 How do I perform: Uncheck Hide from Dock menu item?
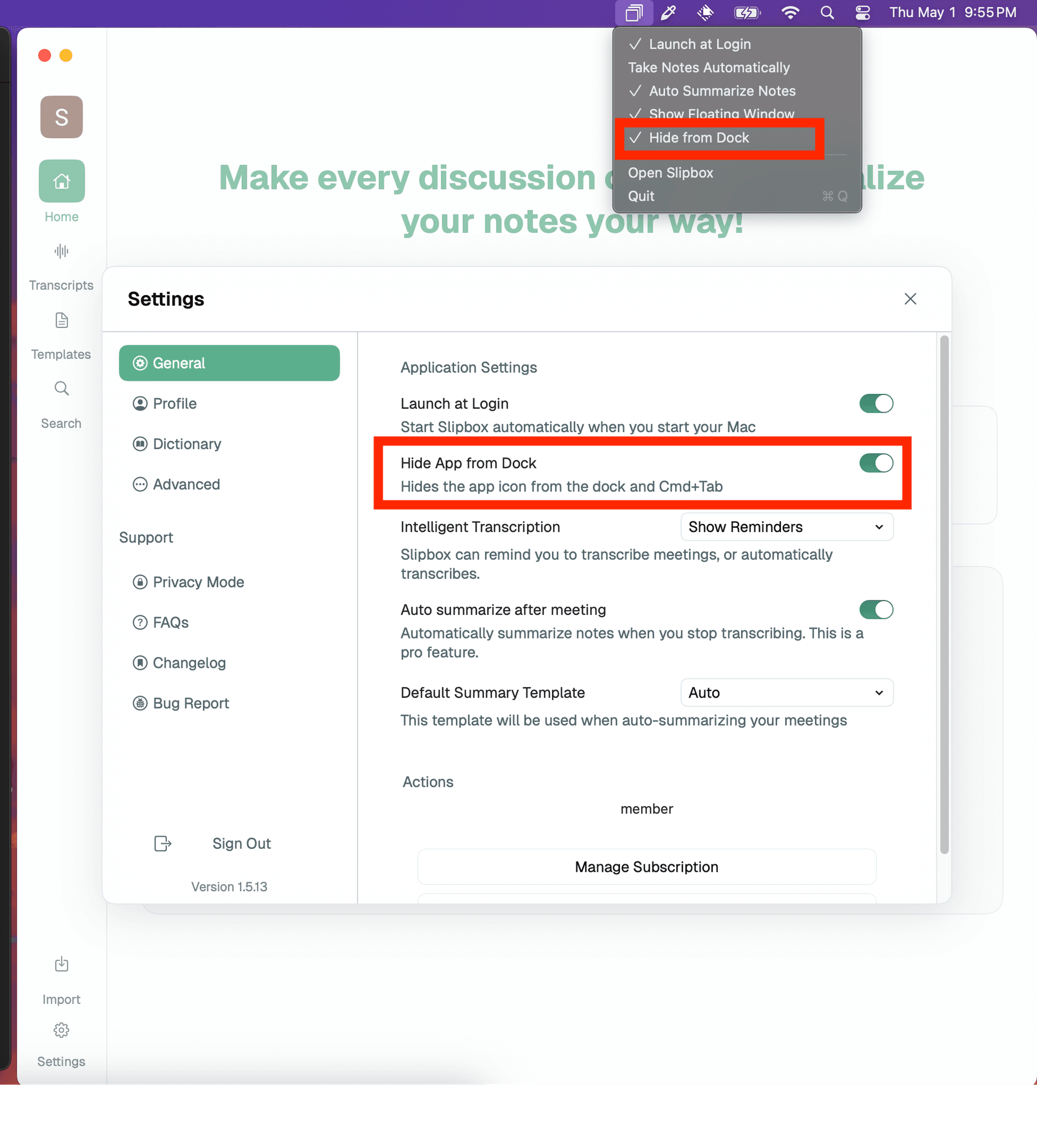click(719, 137)
